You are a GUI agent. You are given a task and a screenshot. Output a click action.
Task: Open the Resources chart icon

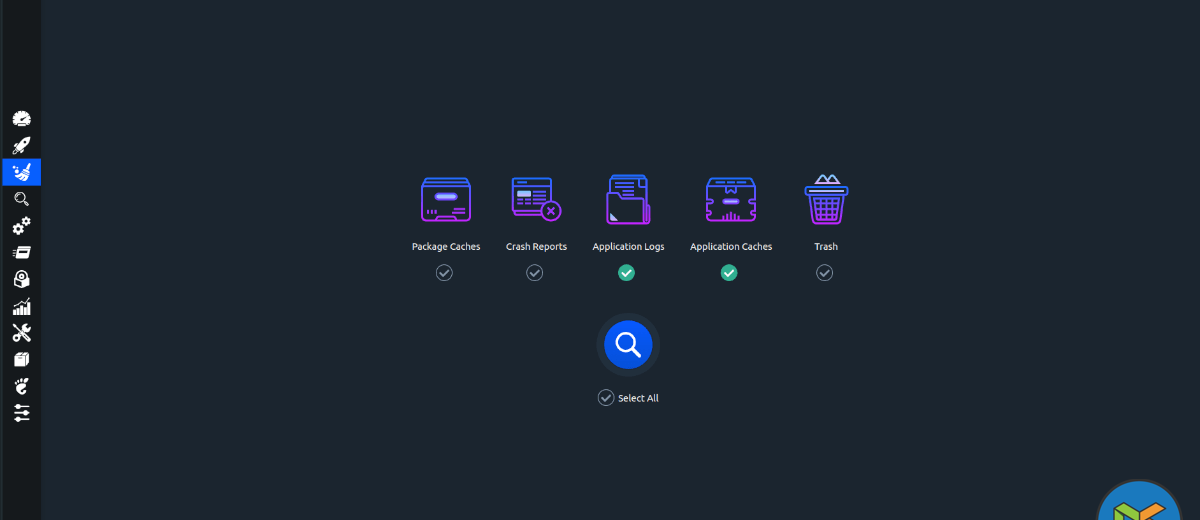point(21,306)
